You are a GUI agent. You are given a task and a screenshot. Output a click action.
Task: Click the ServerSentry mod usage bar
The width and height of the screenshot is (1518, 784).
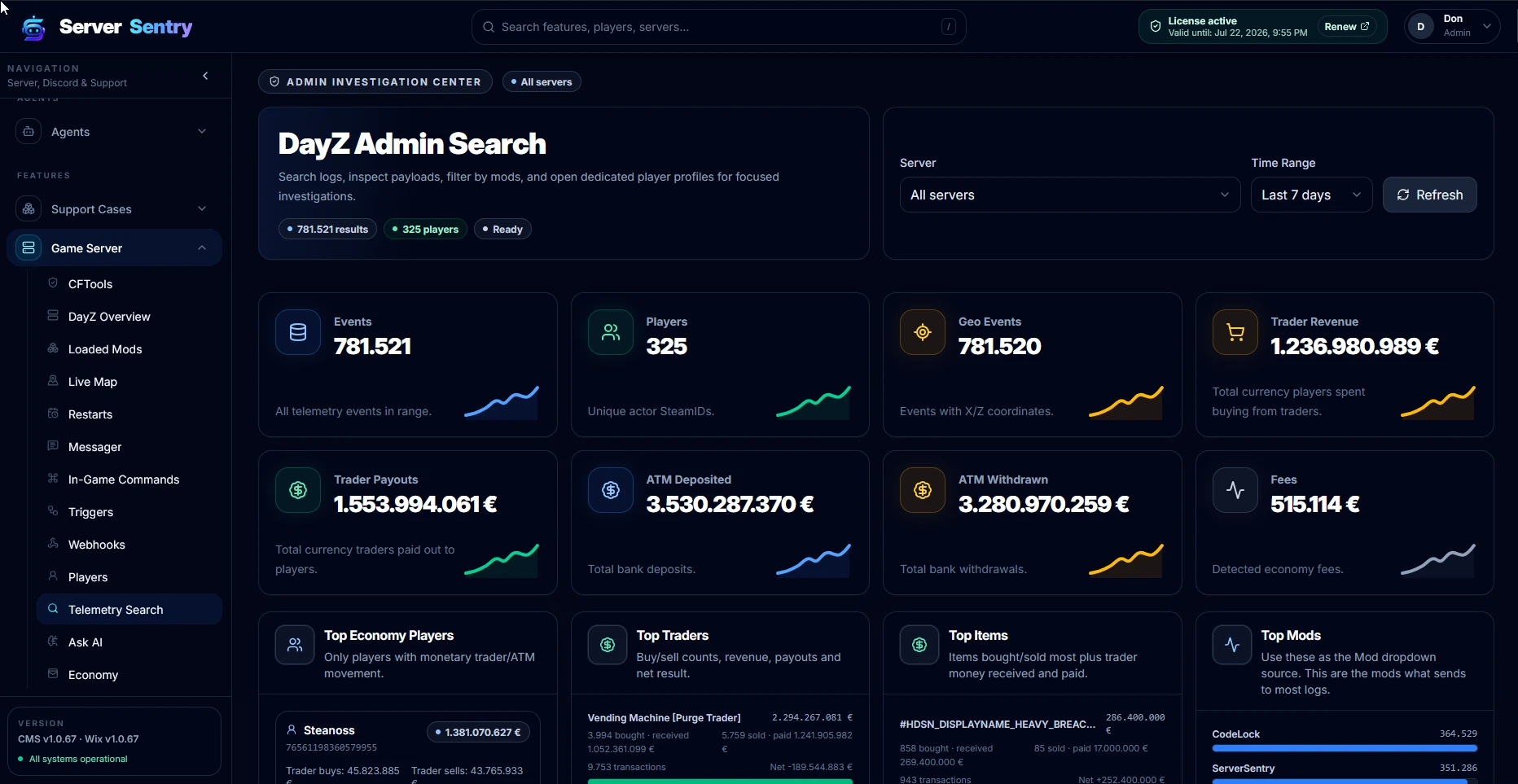[x=1345, y=782]
